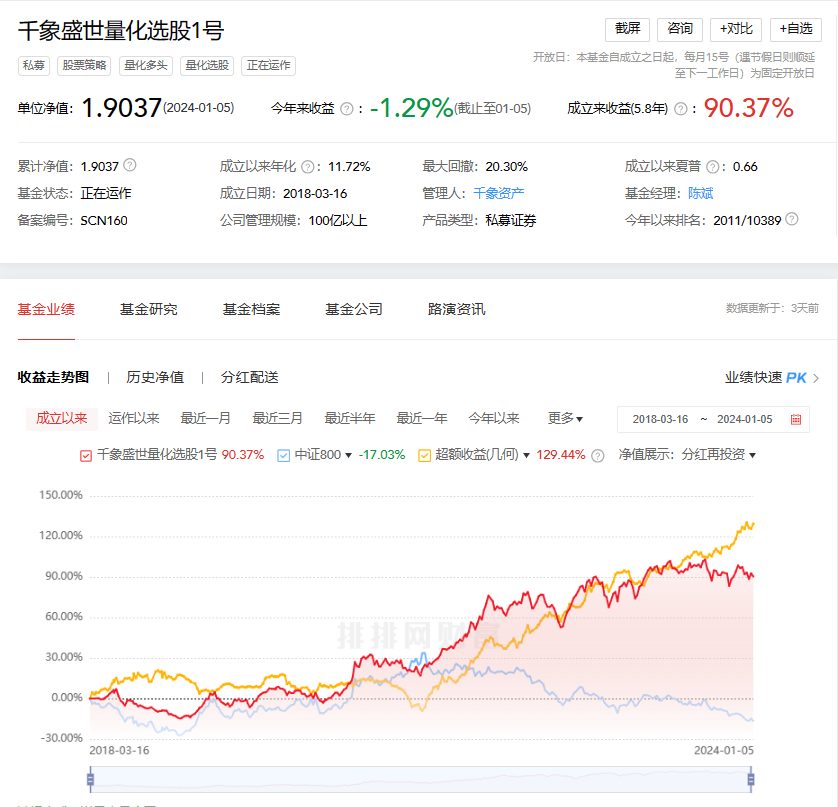
Task: Select the 今年以来 period
Action: (x=494, y=418)
